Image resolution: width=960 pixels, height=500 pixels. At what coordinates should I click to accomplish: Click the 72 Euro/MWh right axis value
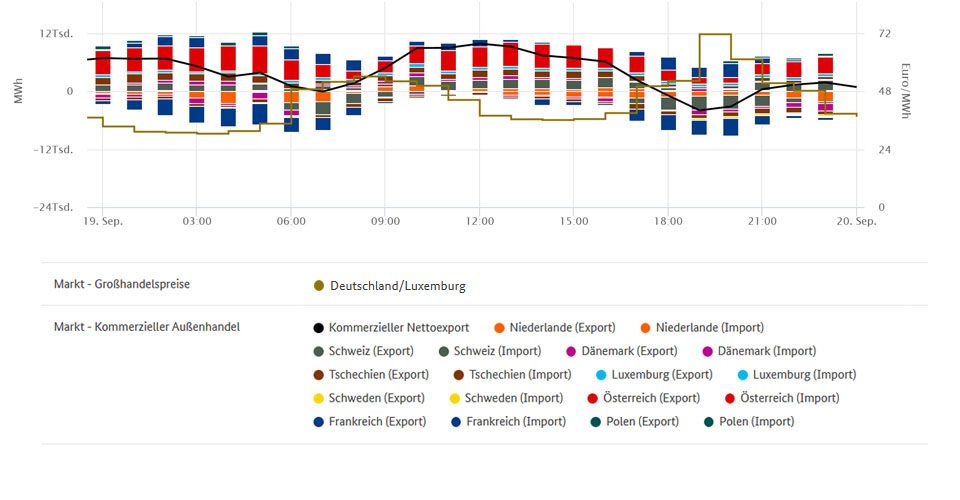tap(885, 34)
